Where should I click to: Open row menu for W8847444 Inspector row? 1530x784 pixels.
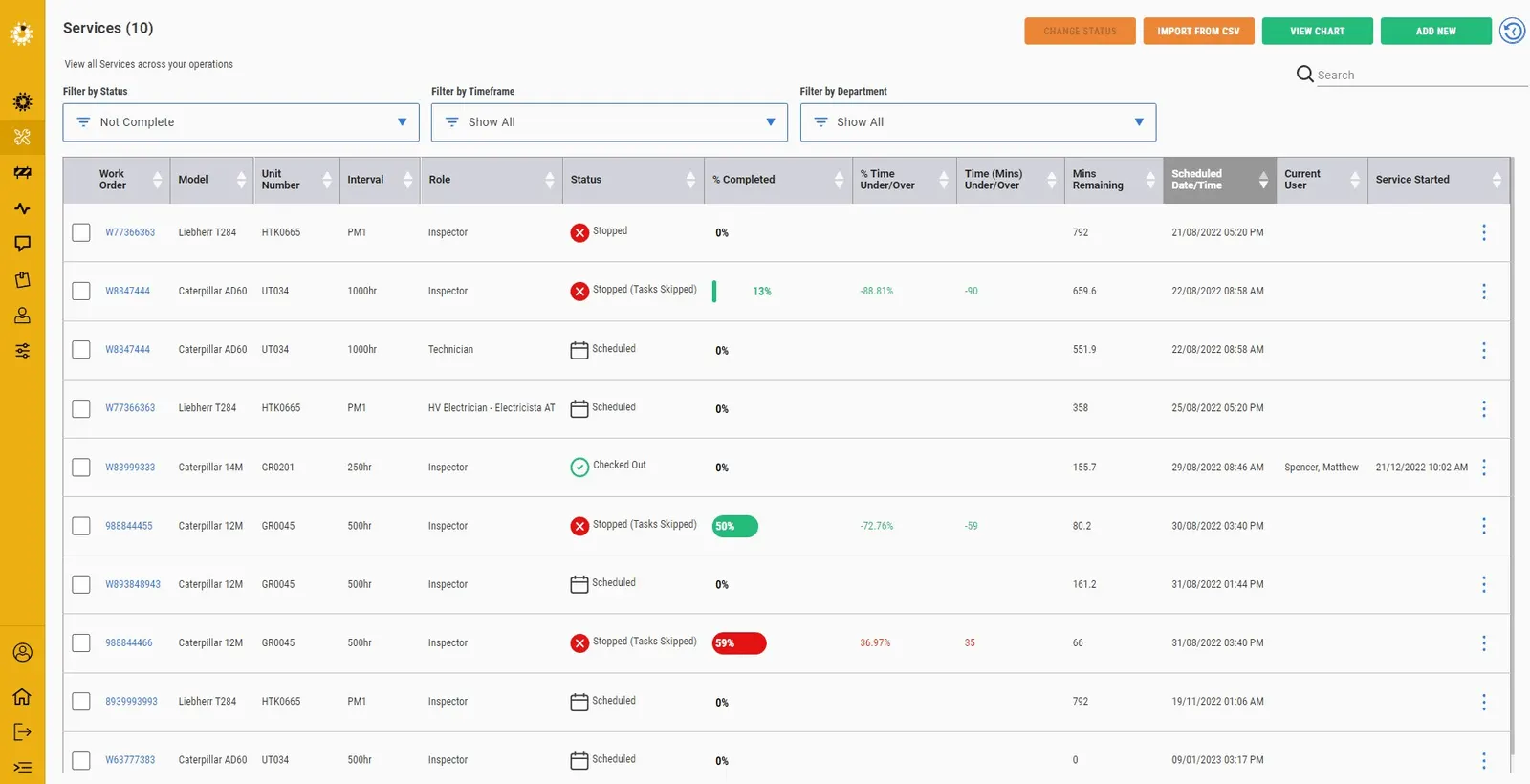(x=1484, y=291)
